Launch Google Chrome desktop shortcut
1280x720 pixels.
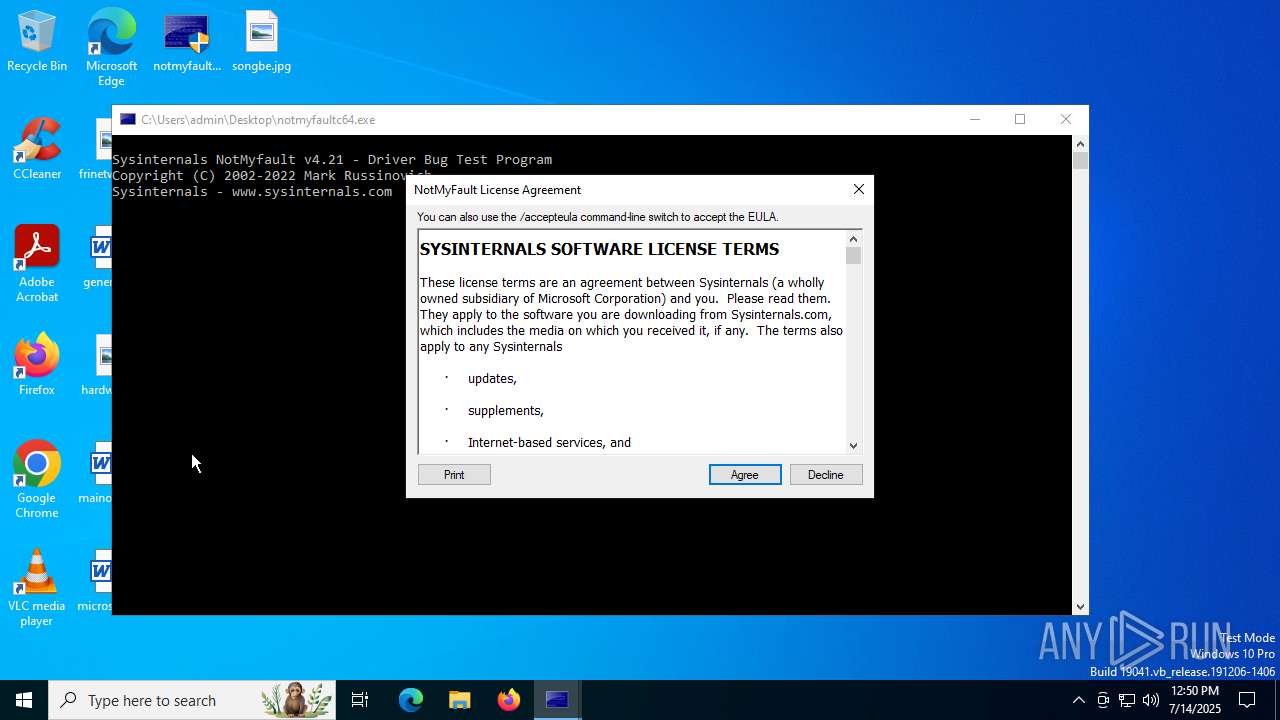click(x=37, y=481)
